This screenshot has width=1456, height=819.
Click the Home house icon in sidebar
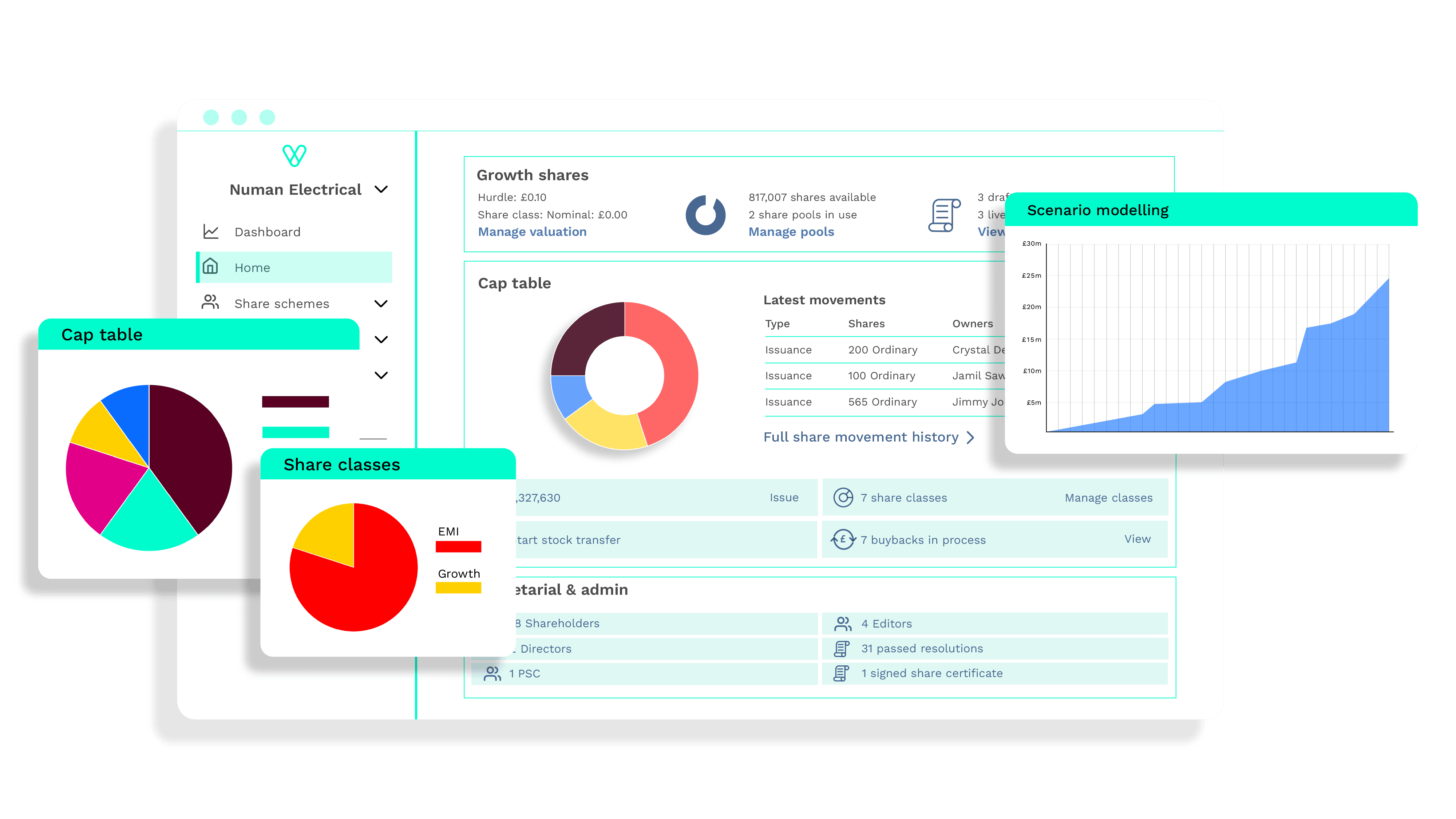tap(210, 267)
